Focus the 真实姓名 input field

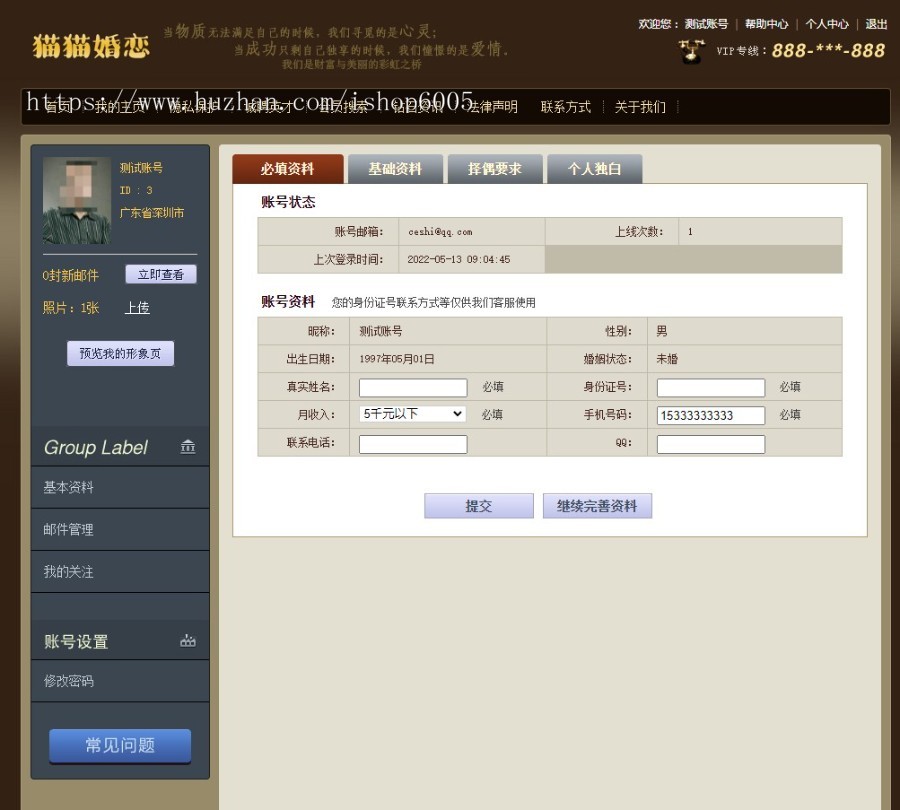tap(413, 387)
